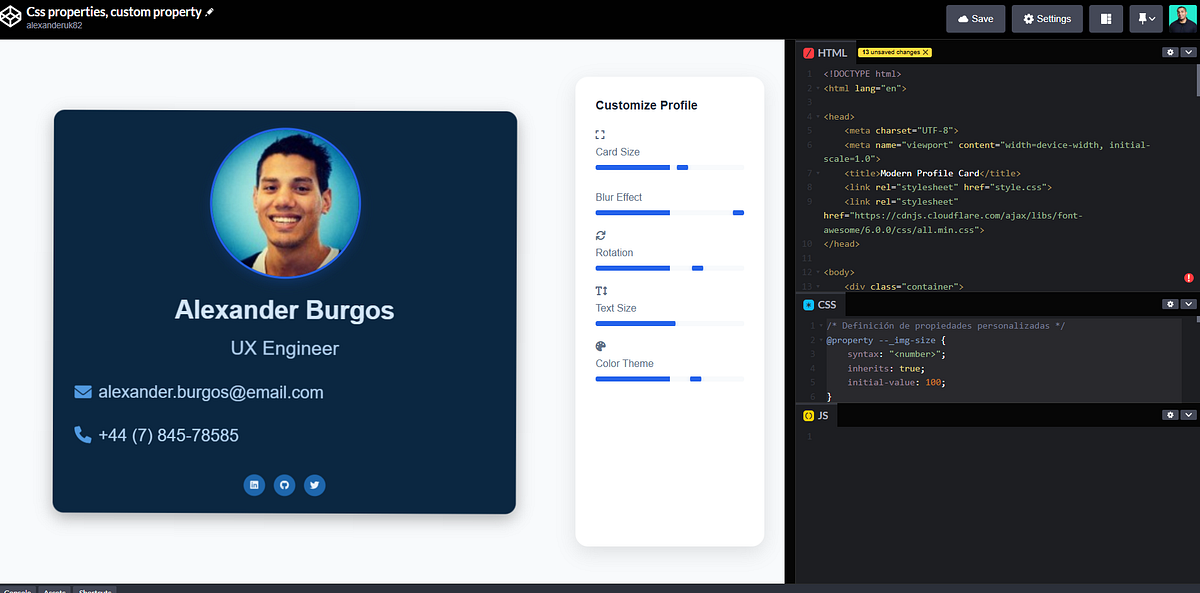
Task: Switch to the Console tab
Action: 18,590
